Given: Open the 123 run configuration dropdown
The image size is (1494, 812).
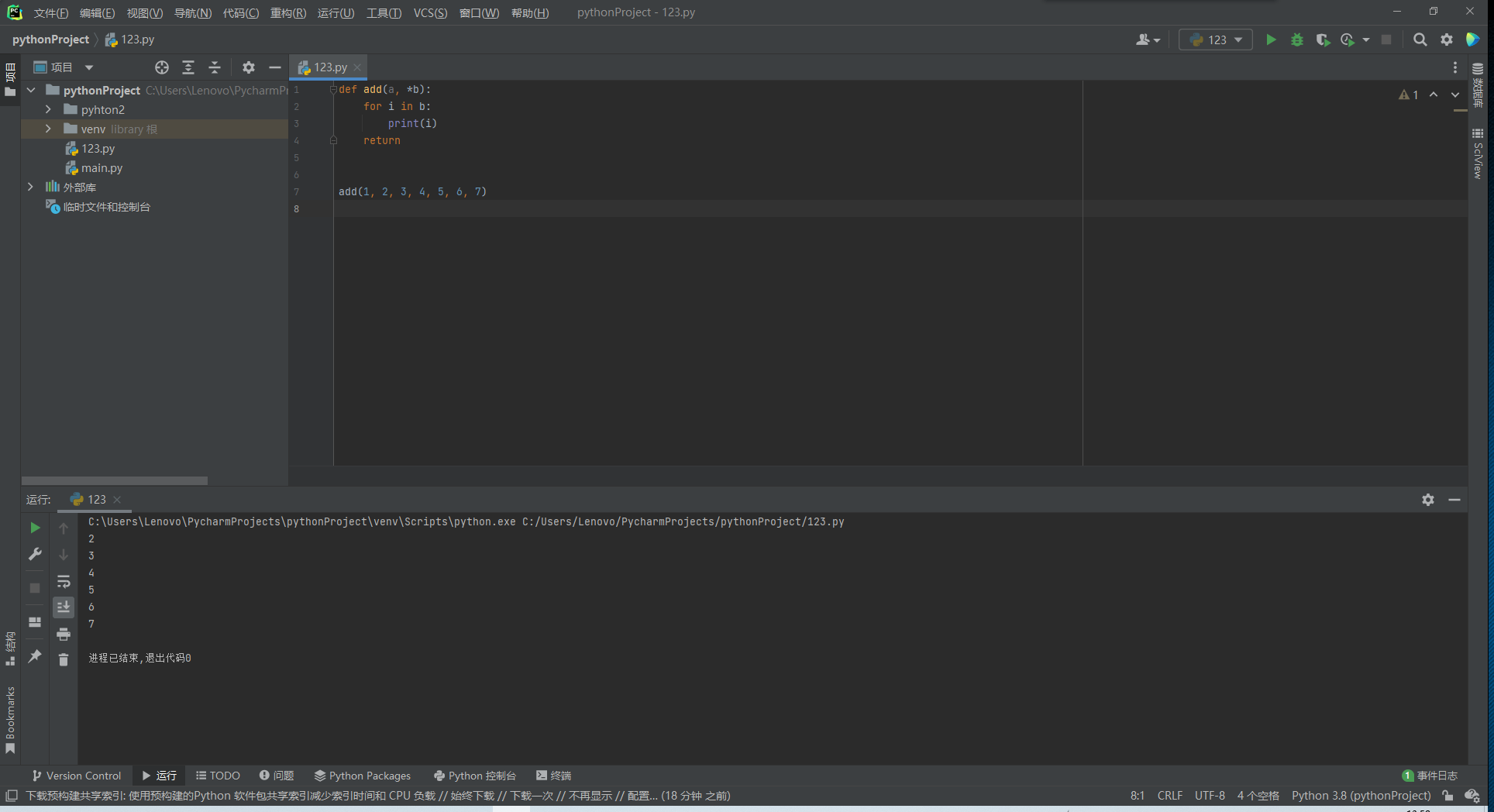Looking at the screenshot, I should pyautogui.click(x=1215, y=40).
